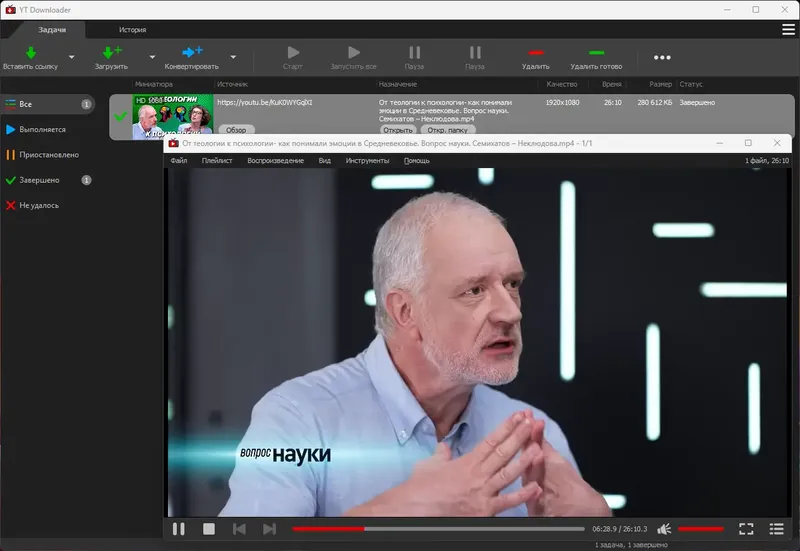Click the 06:28.9 / 26:10.3 time display
800x551 pixels.
point(619,529)
